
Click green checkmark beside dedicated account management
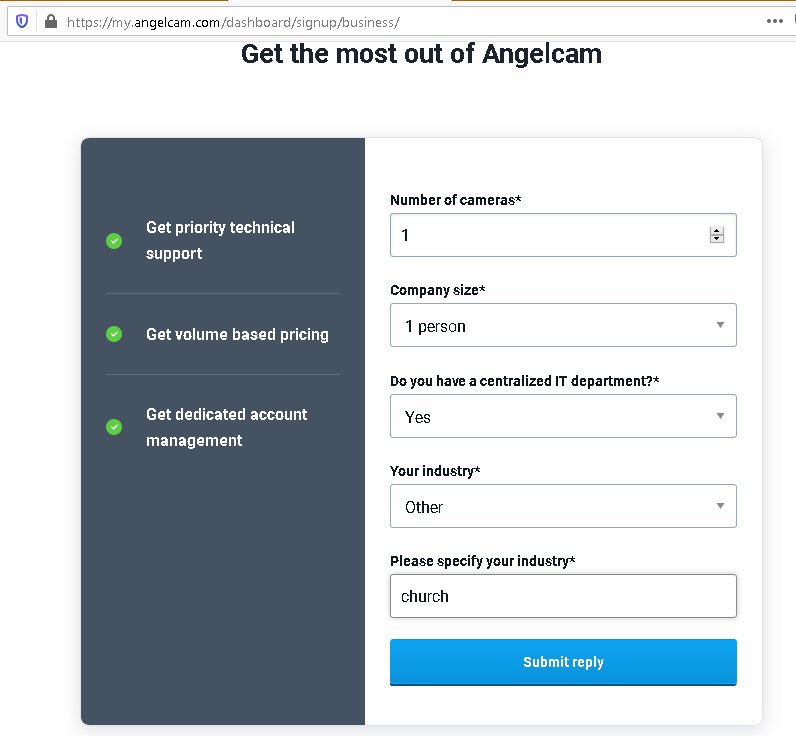[114, 427]
